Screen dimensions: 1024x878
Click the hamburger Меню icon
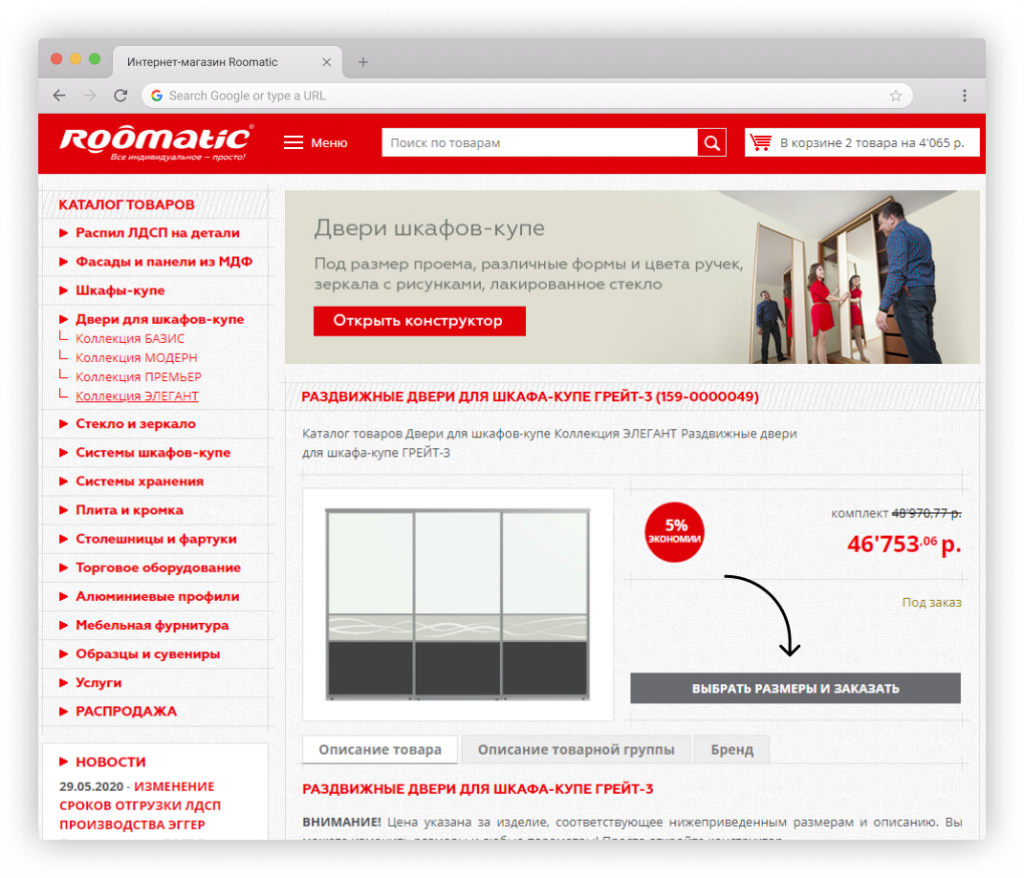click(293, 143)
